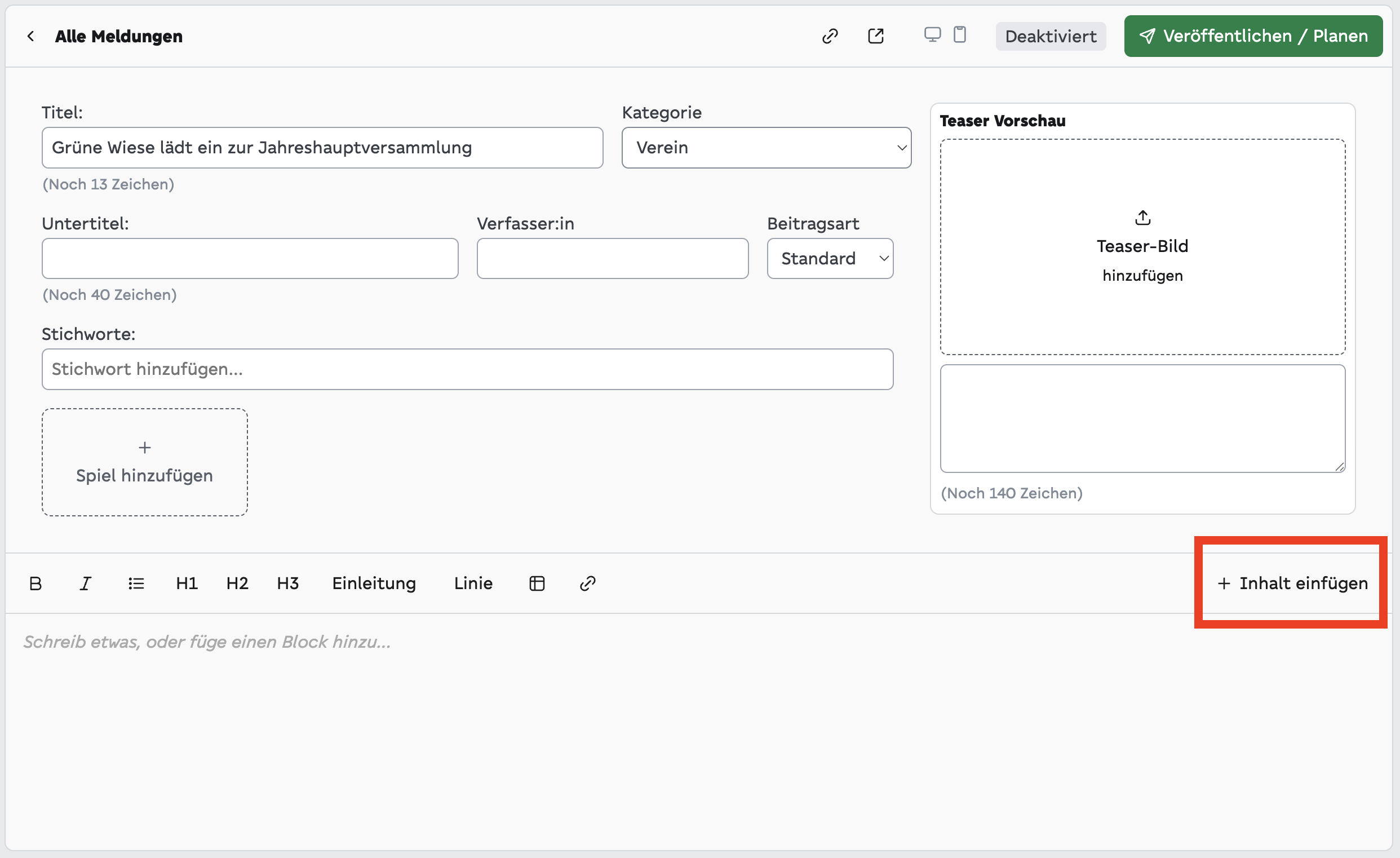Viewport: 1400px width, 858px height.
Task: Open Alle Meldungen overview link
Action: pos(119,37)
